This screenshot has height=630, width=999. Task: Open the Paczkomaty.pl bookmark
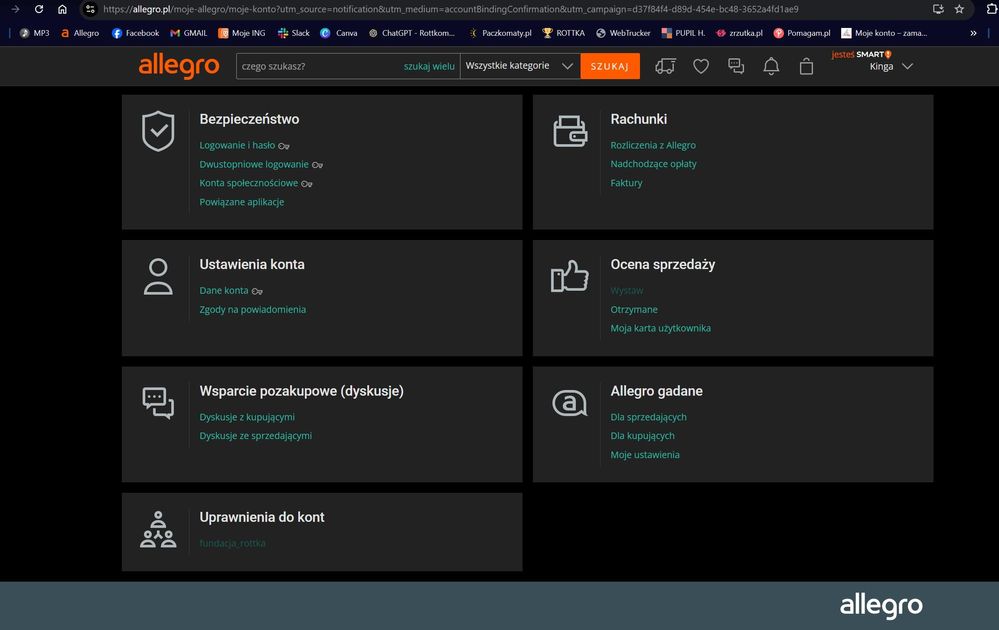point(500,33)
